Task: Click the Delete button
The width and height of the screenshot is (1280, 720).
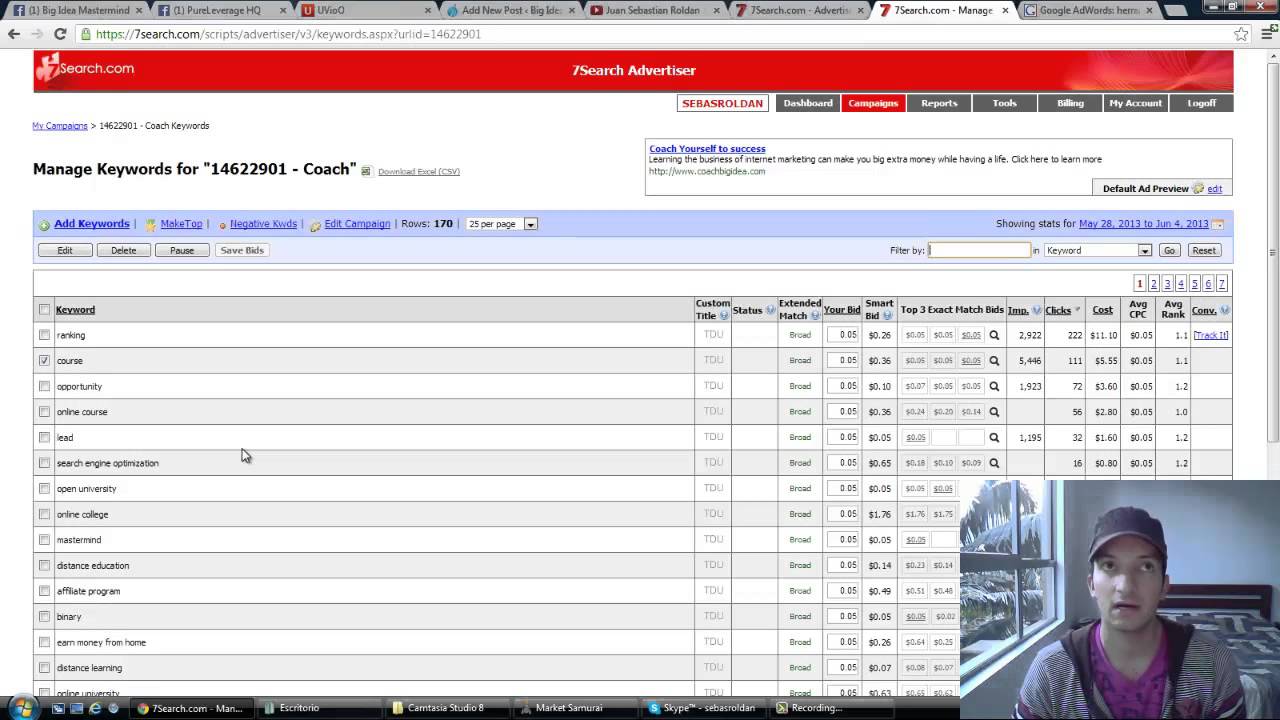Action: (x=124, y=250)
